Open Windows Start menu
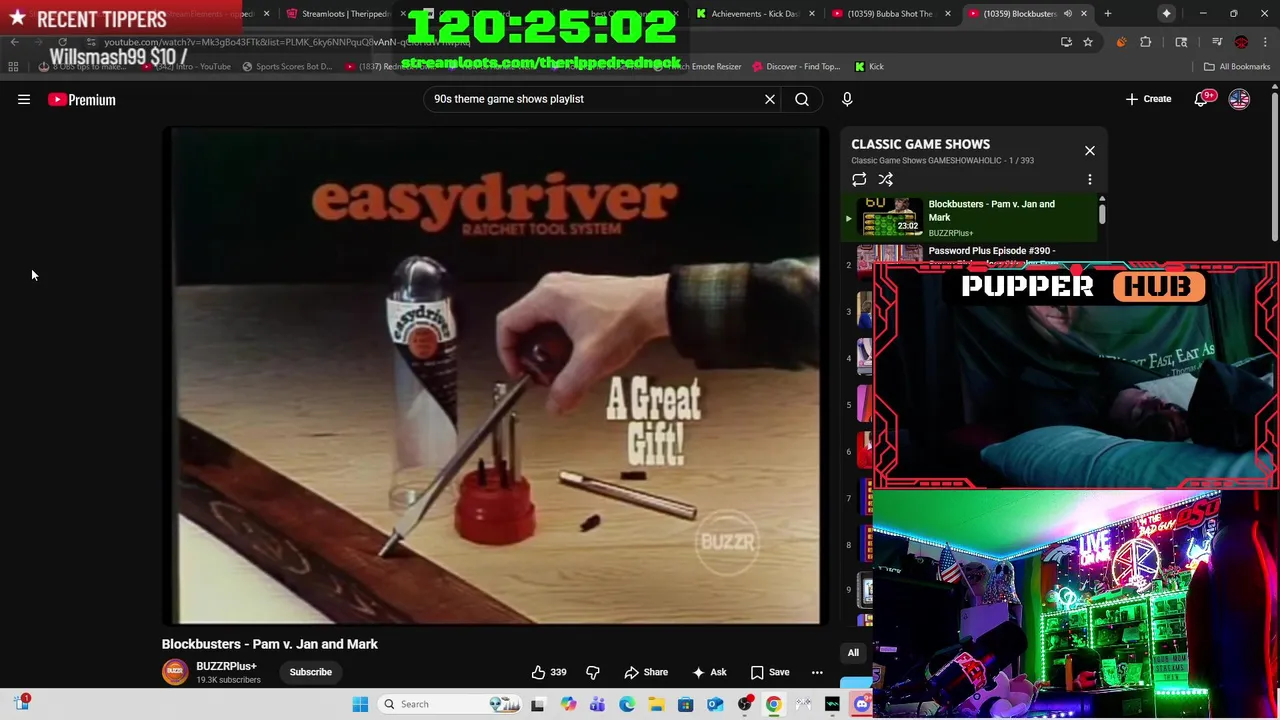 360,704
